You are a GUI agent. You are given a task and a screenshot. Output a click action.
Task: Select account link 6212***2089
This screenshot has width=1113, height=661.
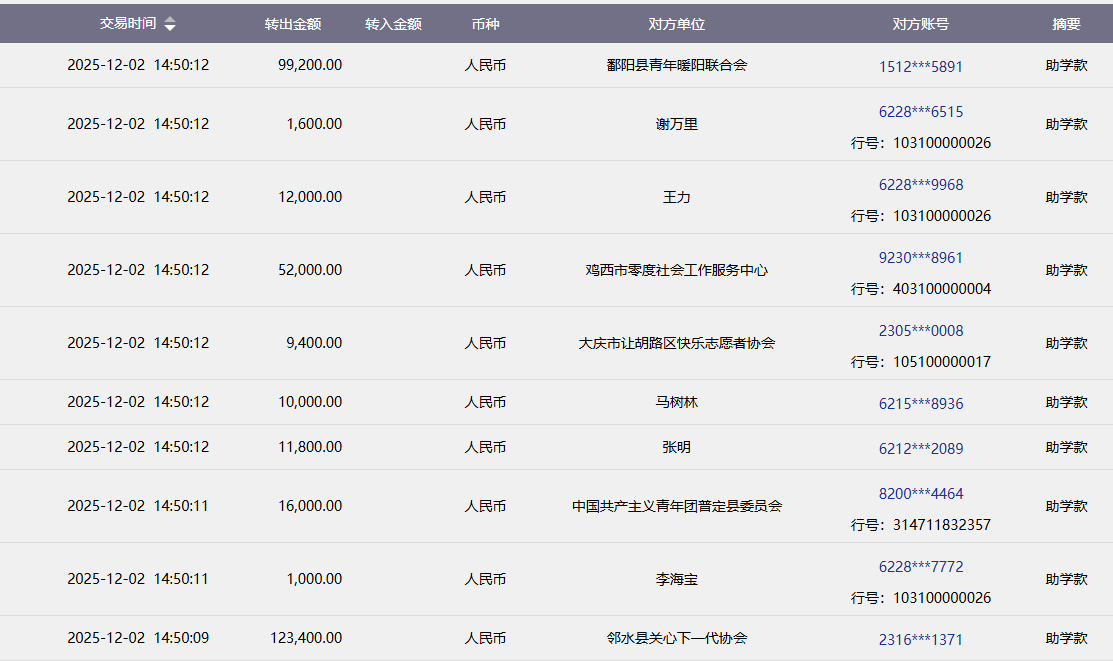pos(921,449)
